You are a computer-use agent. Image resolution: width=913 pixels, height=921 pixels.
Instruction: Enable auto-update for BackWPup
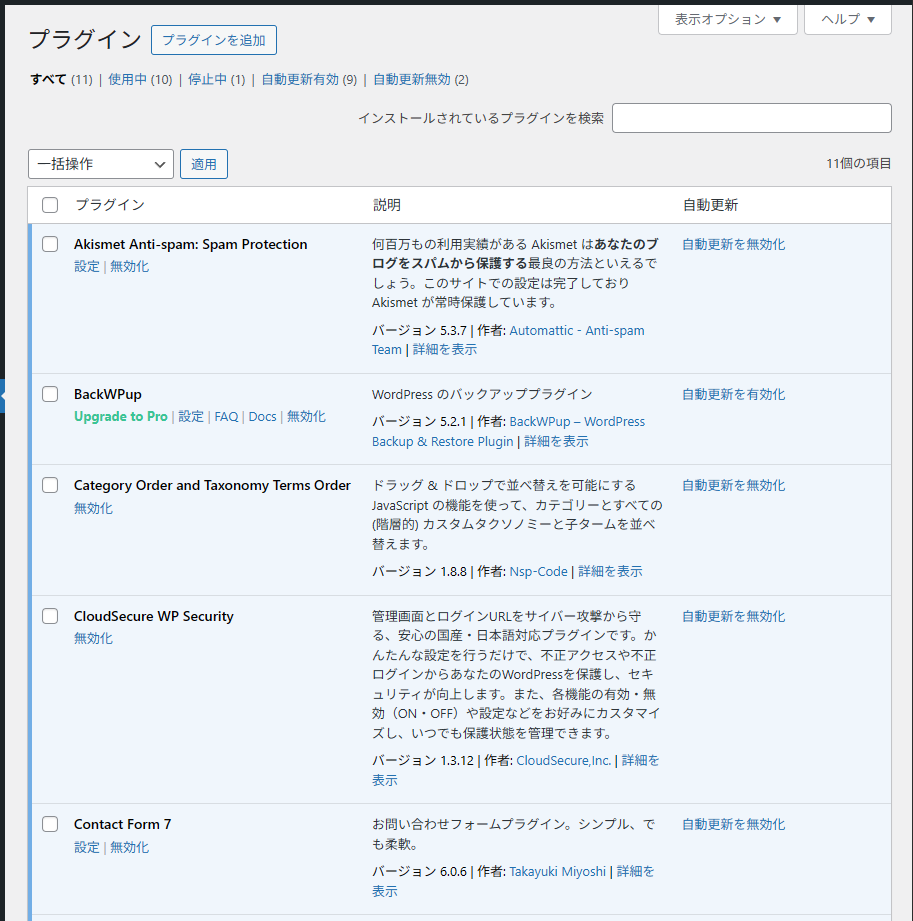pos(733,394)
